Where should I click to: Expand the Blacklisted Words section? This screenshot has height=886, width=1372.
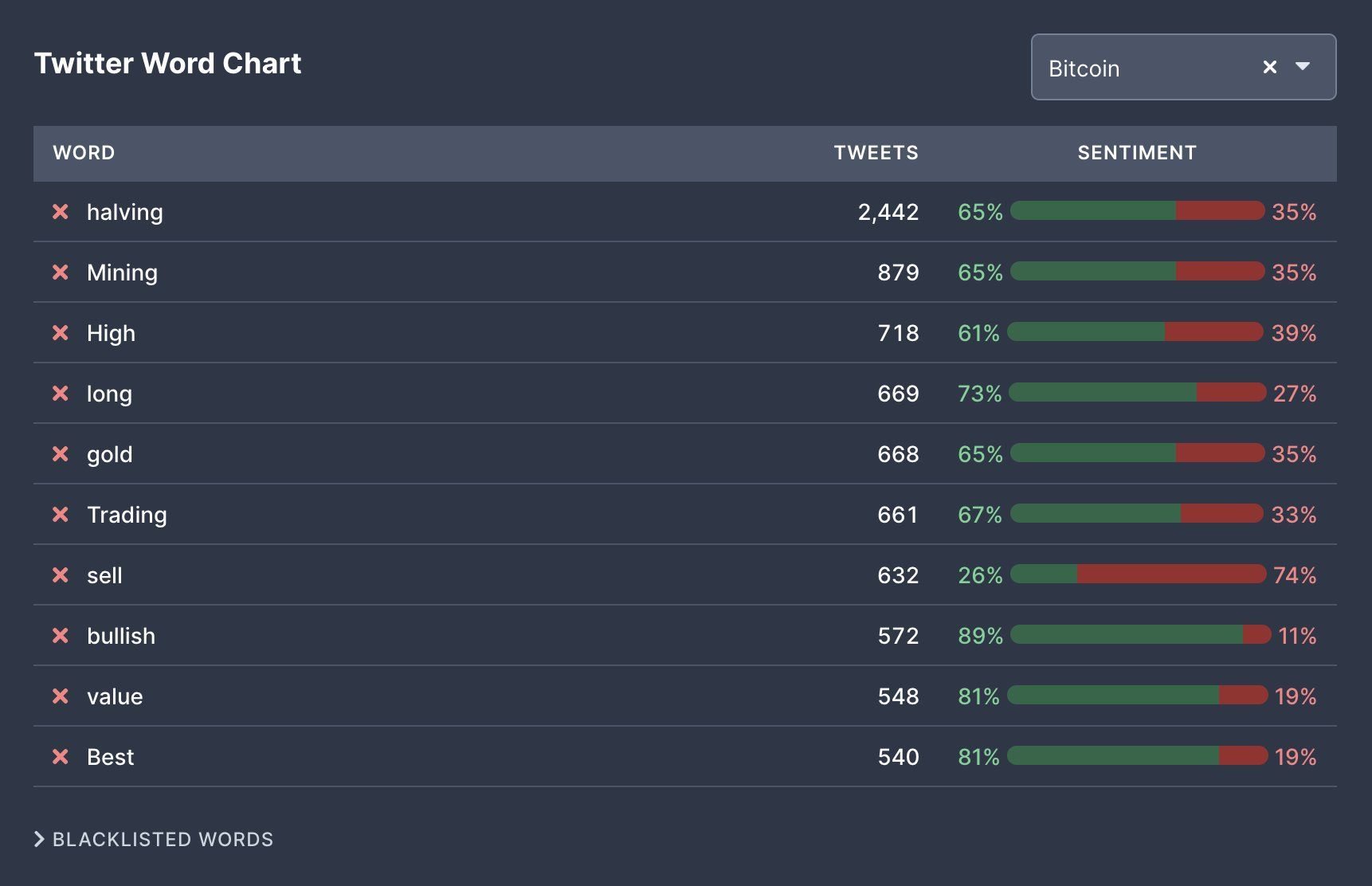pos(155,839)
